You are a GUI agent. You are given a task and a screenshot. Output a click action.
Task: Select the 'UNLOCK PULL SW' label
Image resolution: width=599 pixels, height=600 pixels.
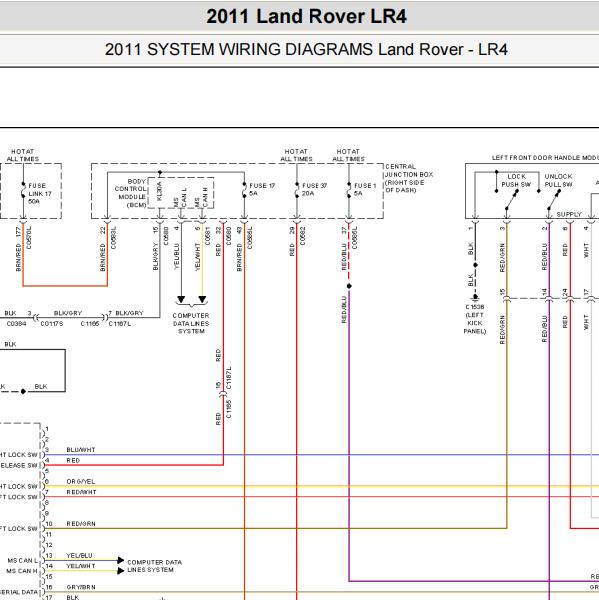pyautogui.click(x=558, y=181)
